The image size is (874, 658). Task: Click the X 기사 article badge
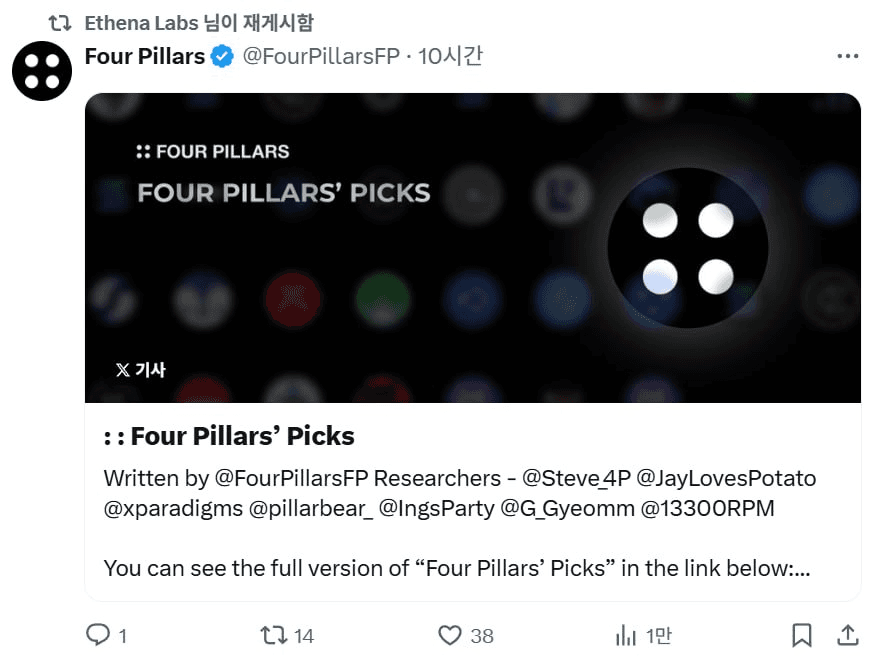point(141,370)
